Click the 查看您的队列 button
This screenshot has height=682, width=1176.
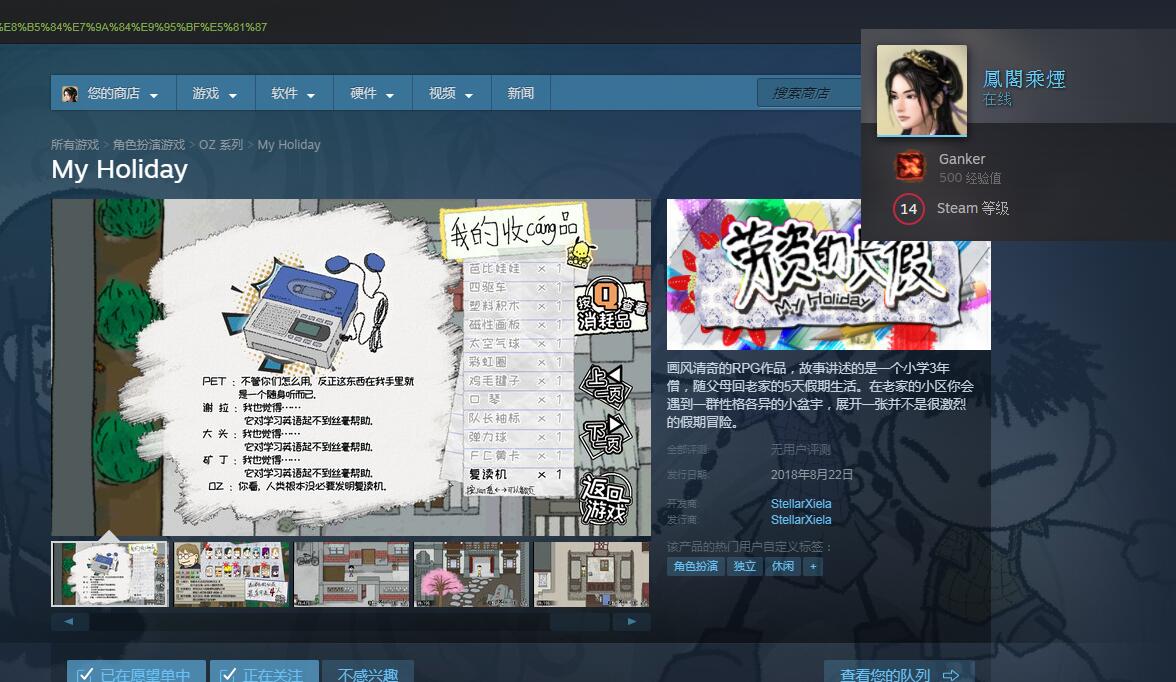(x=898, y=673)
